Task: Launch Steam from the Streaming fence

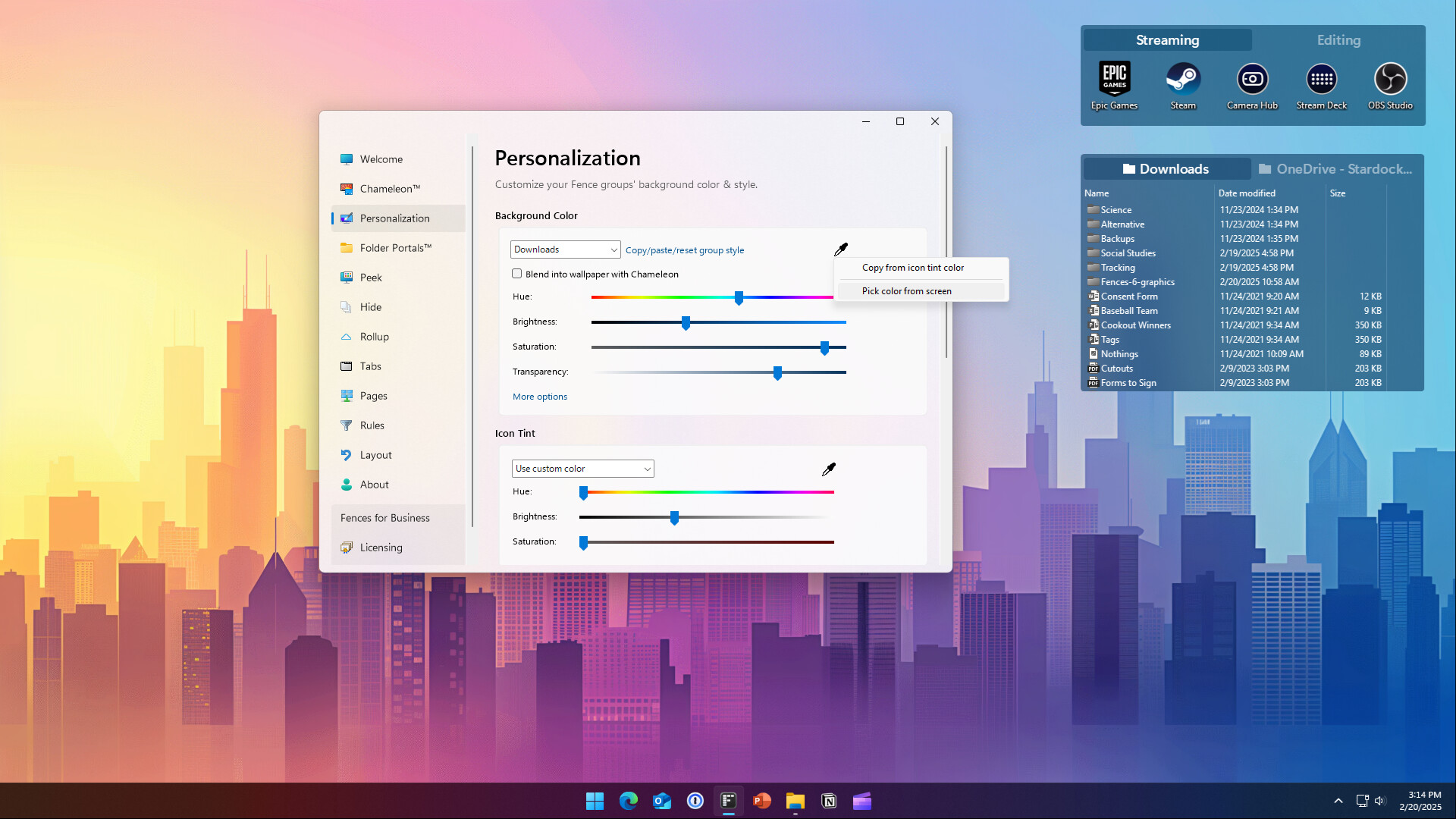Action: pyautogui.click(x=1182, y=80)
